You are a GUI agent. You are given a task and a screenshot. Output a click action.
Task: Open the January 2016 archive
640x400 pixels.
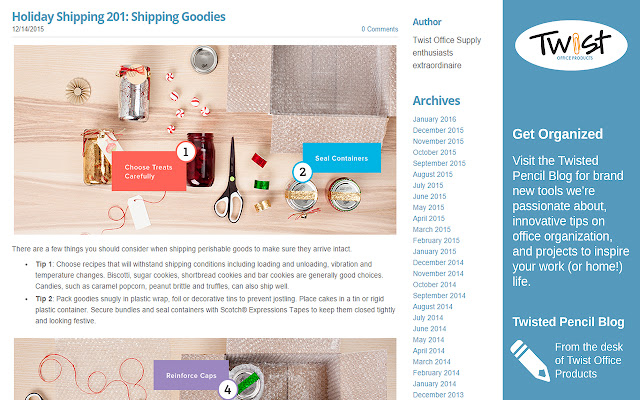(x=434, y=119)
